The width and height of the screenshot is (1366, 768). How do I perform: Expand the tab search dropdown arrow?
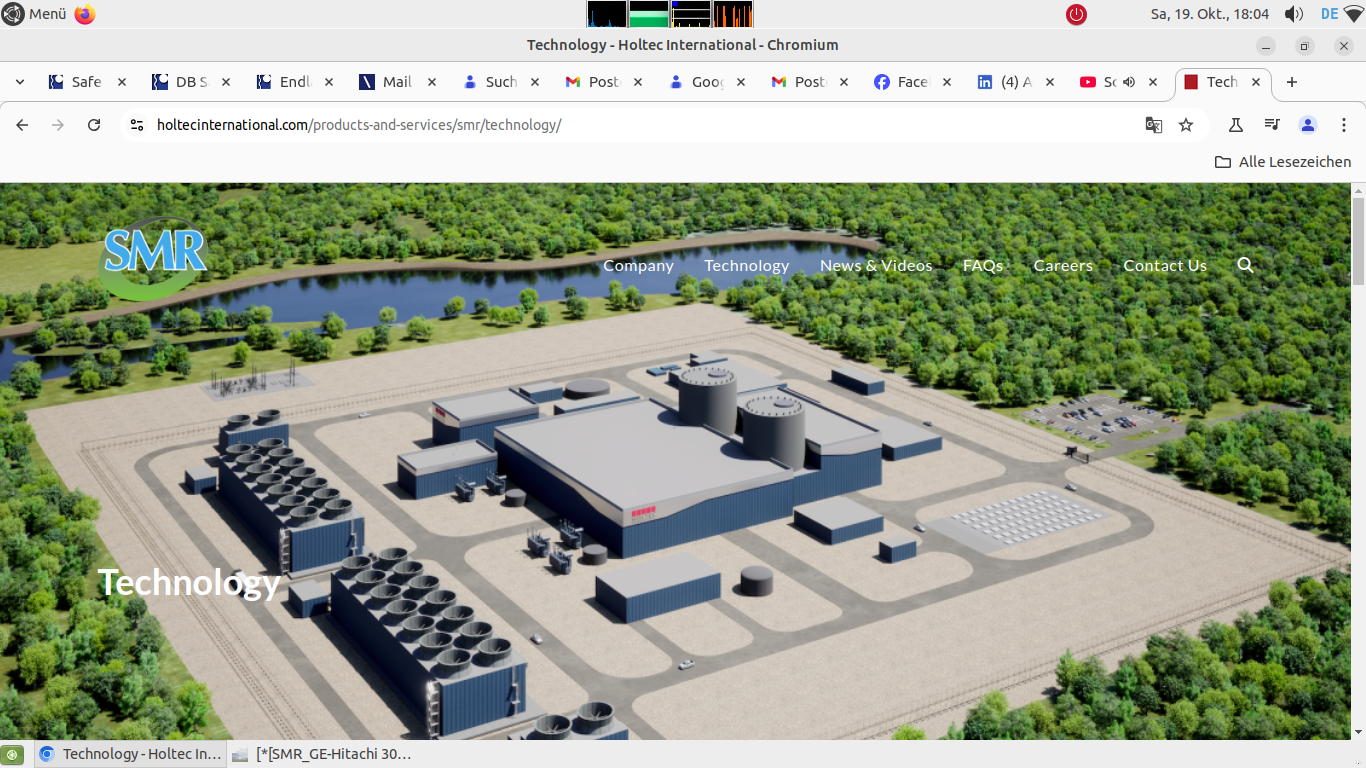[19, 82]
